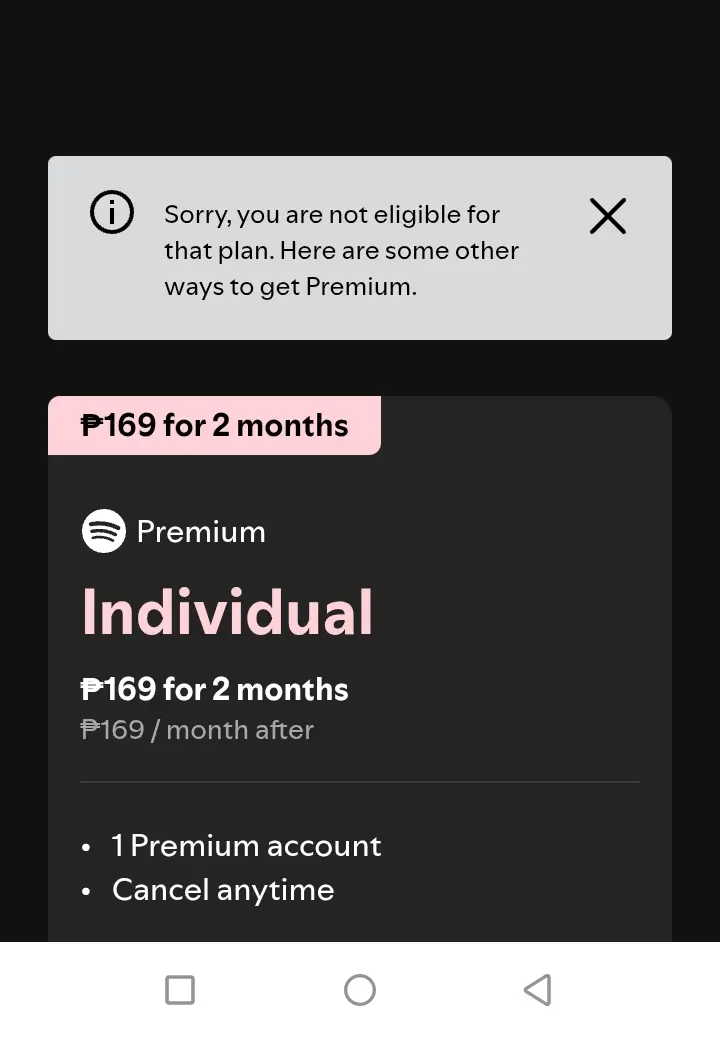Tap empty space right of Individual heading

pos(516,612)
